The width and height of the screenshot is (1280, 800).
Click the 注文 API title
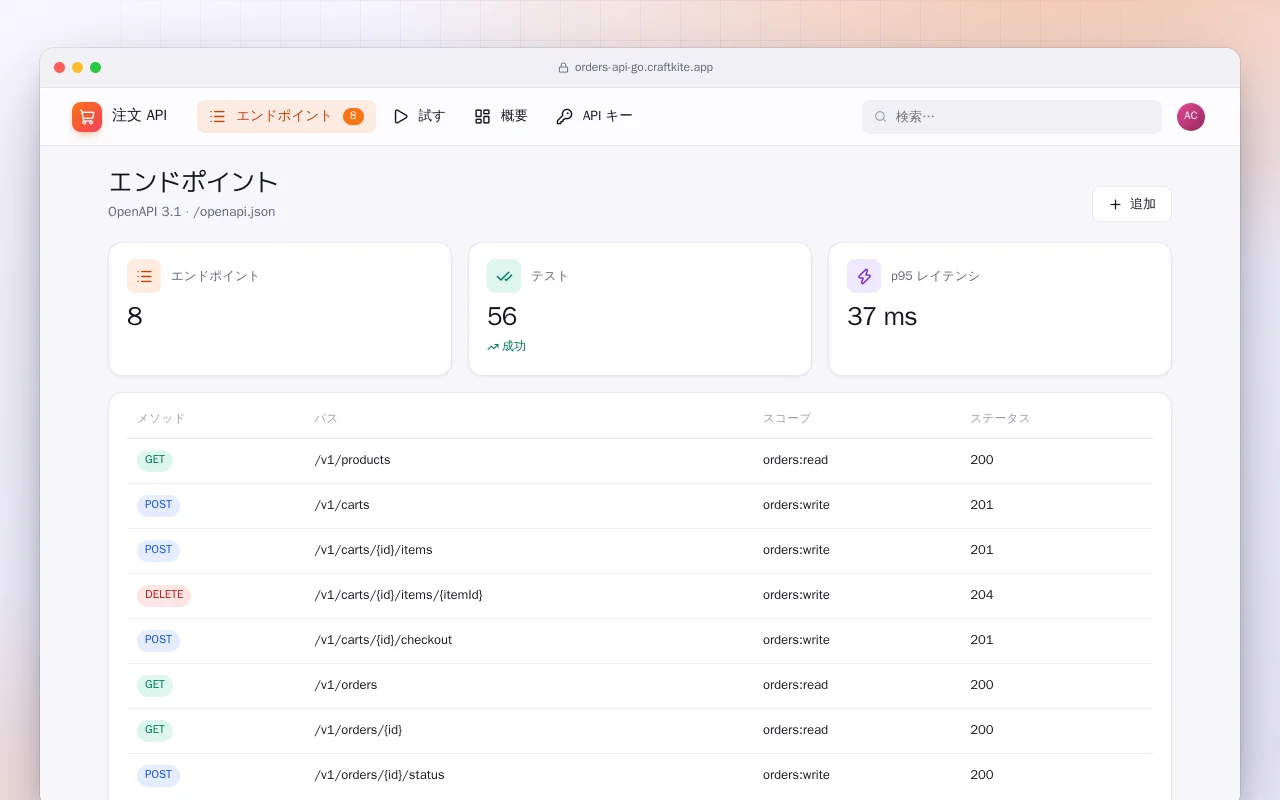point(139,116)
